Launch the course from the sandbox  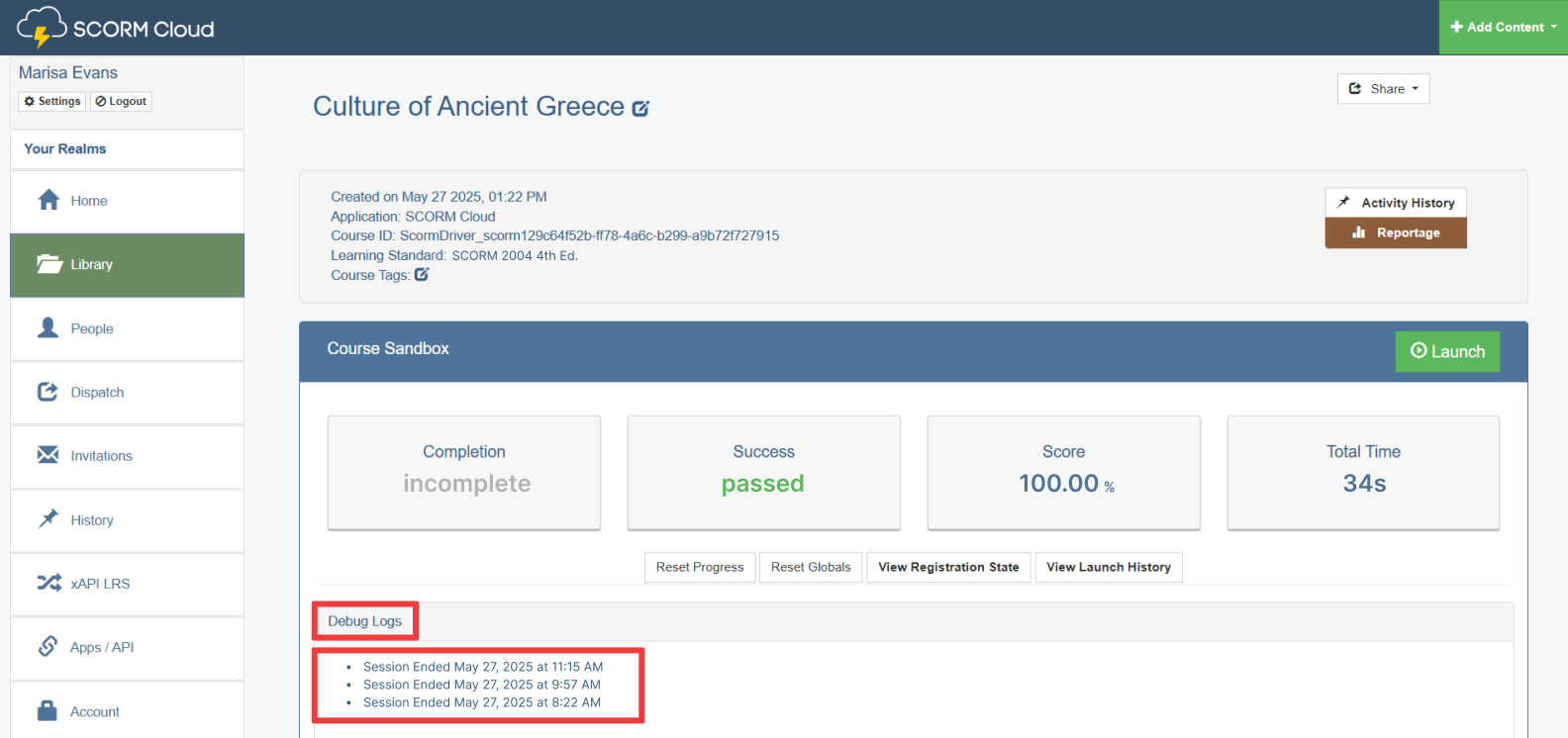click(x=1446, y=351)
